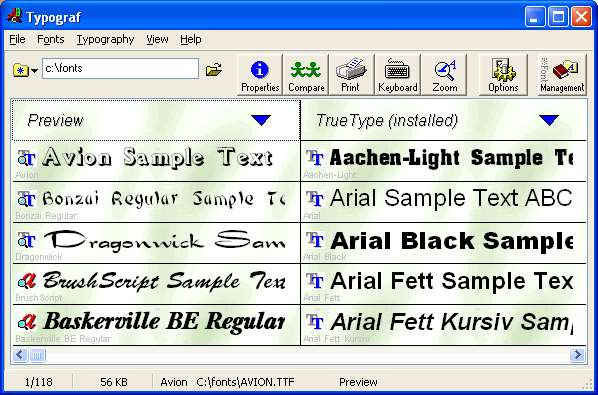Expand the Preview column dropdown arrow

(x=261, y=120)
